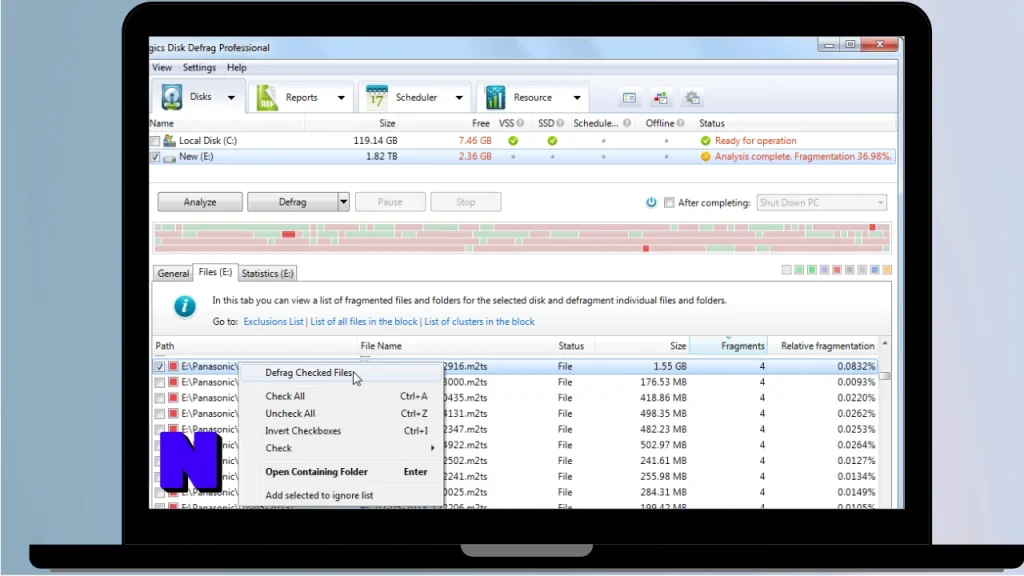The height and width of the screenshot is (576, 1024).
Task: Open the View menu
Action: click(162, 67)
